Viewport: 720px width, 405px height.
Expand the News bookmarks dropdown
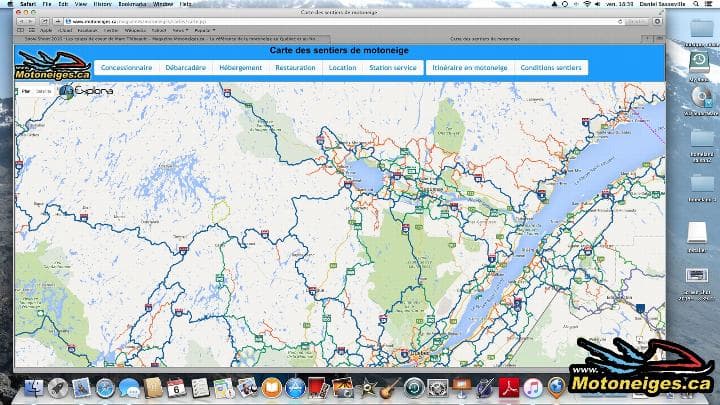coord(180,30)
